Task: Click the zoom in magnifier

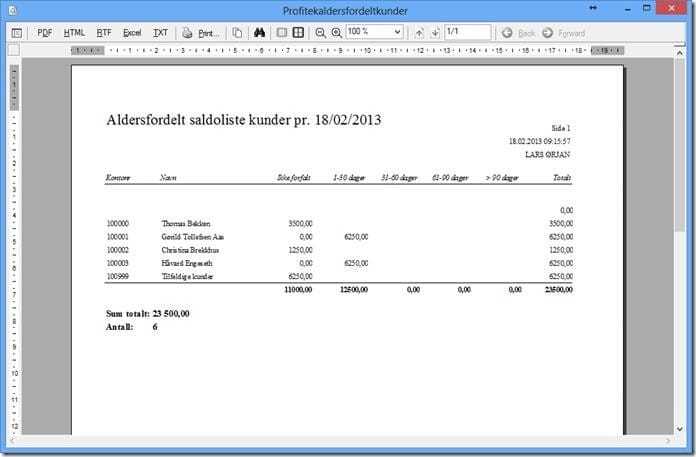Action: 337,33
